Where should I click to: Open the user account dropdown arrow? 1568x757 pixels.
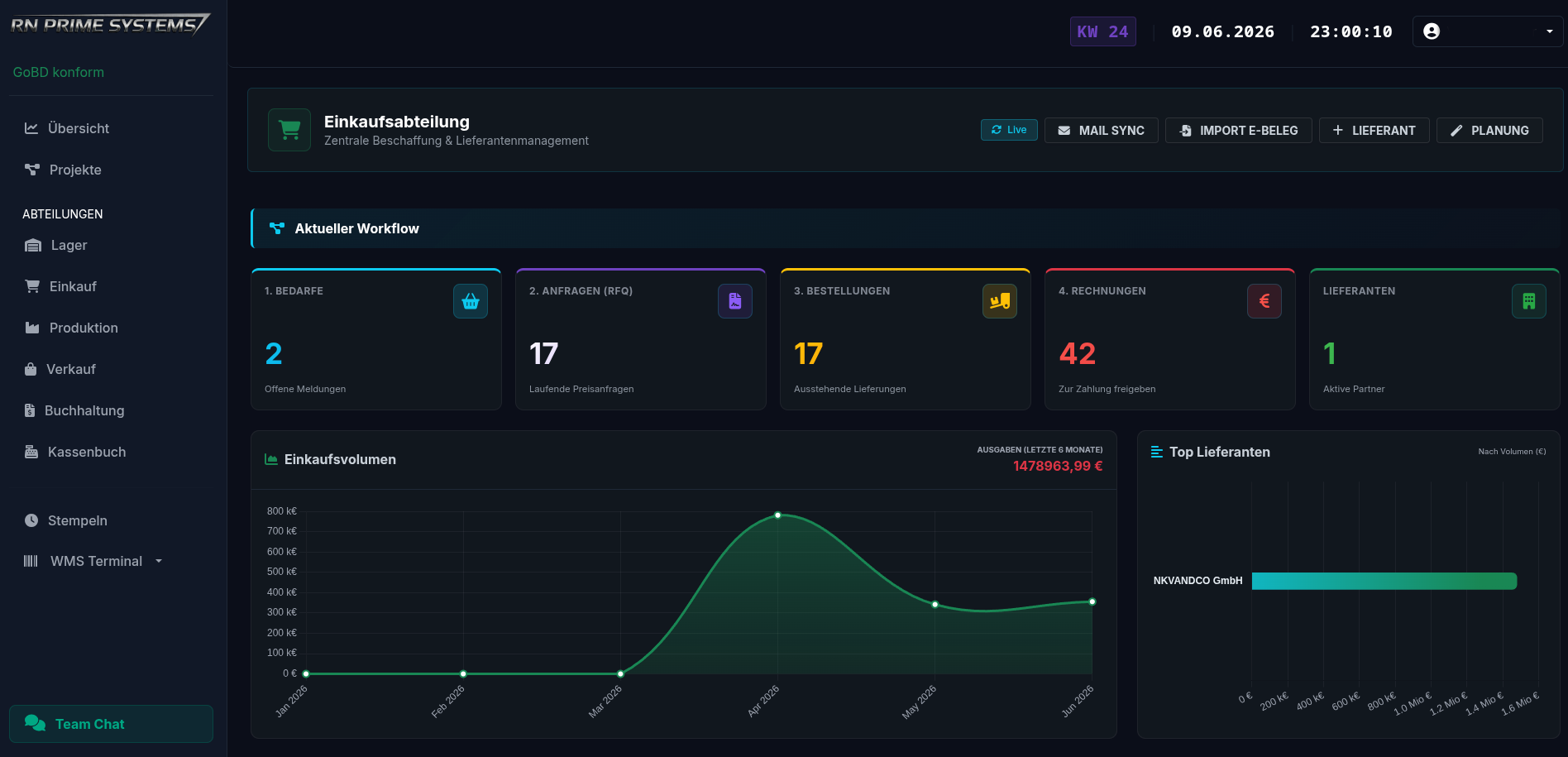(1550, 31)
